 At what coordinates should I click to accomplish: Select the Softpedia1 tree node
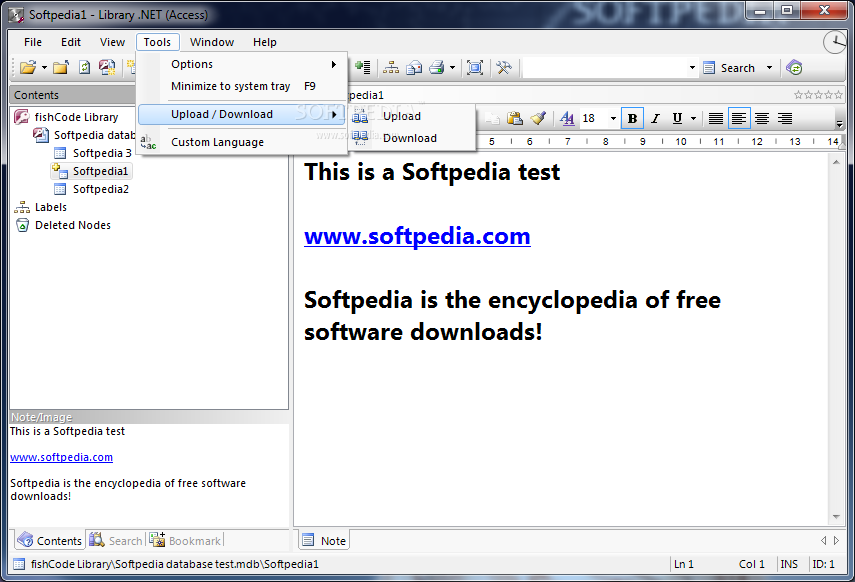[x=100, y=171]
